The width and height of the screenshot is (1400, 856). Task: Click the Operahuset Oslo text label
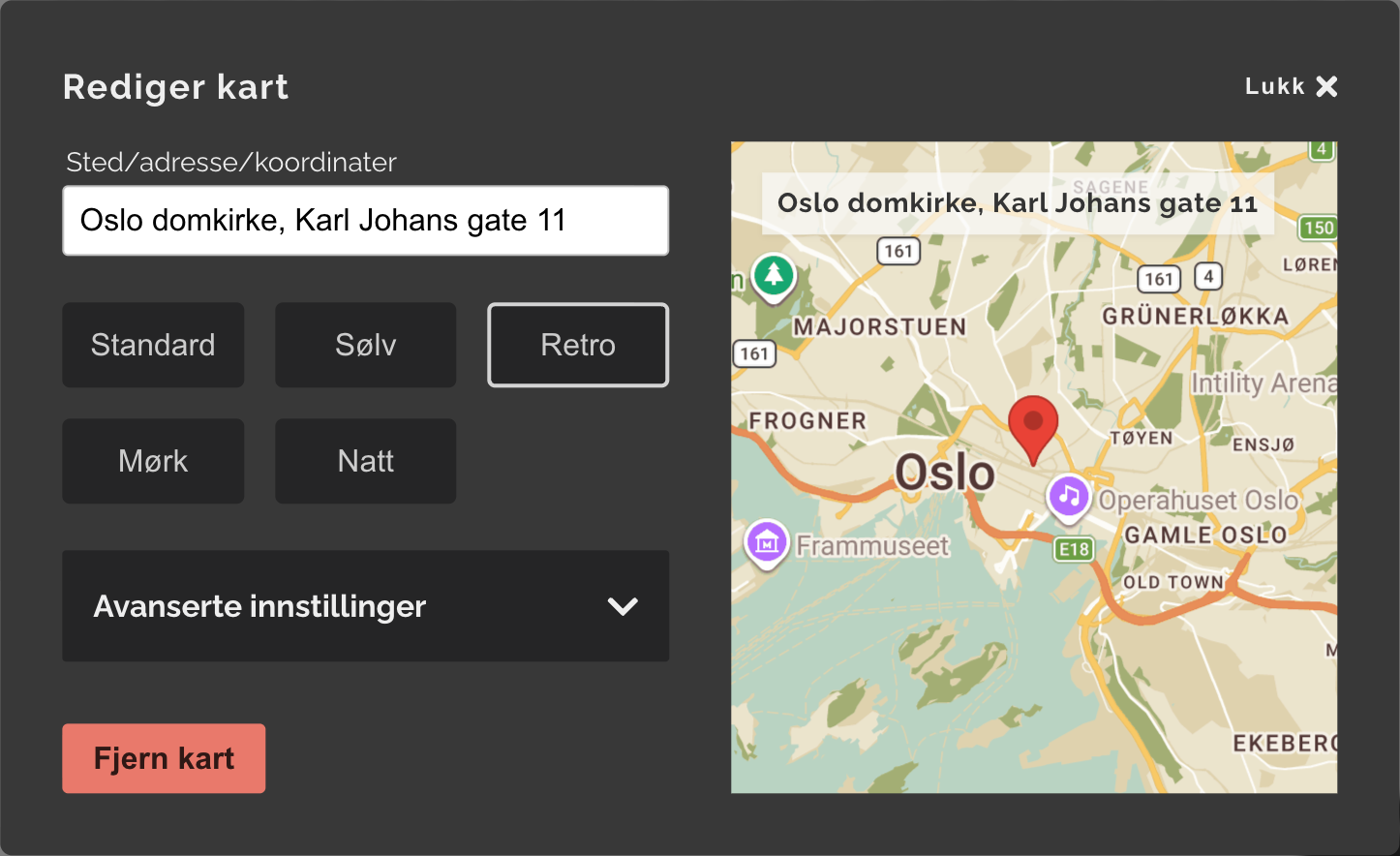coord(1198,501)
